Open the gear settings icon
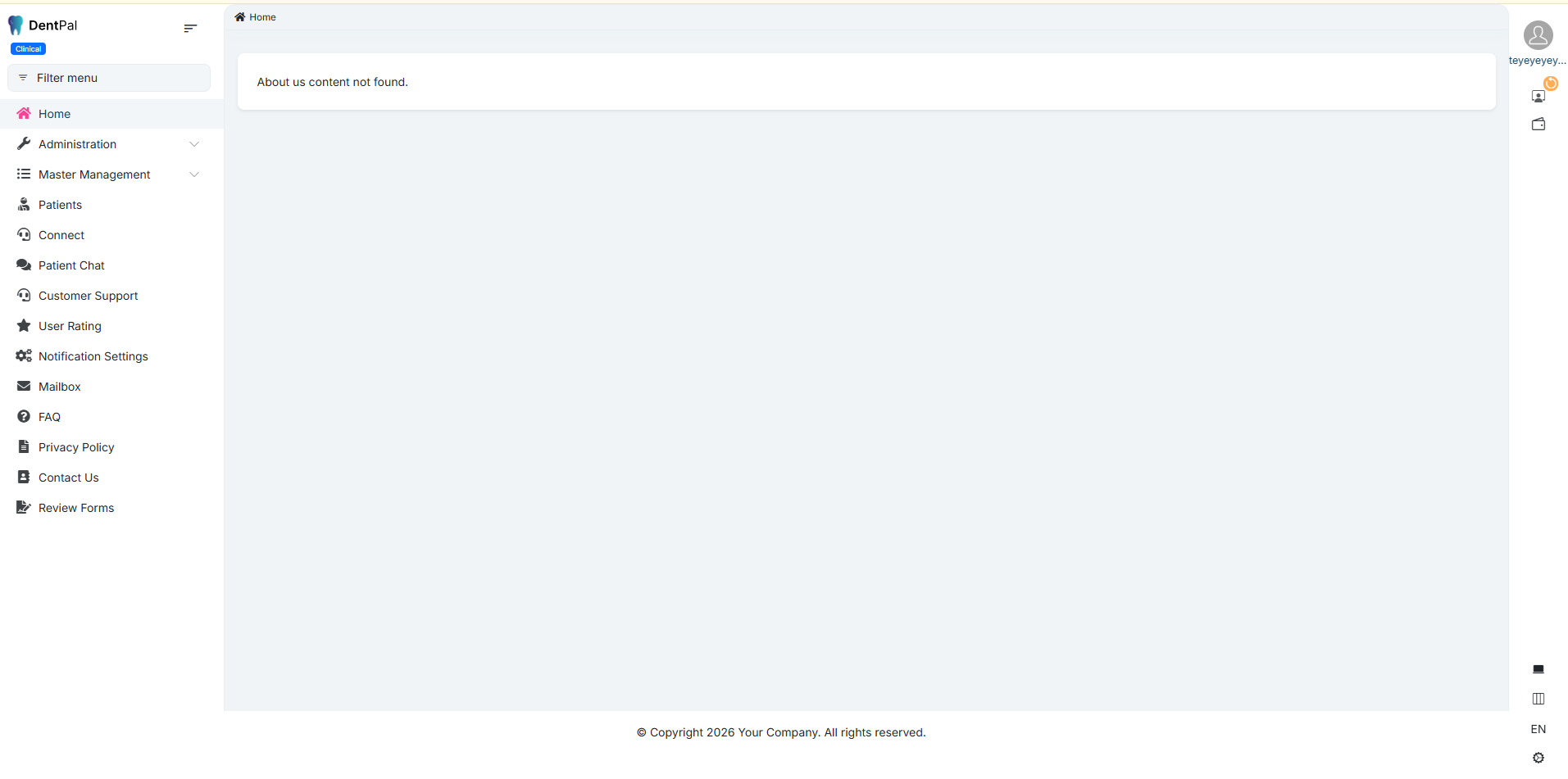The image size is (1568, 779). 1538,758
